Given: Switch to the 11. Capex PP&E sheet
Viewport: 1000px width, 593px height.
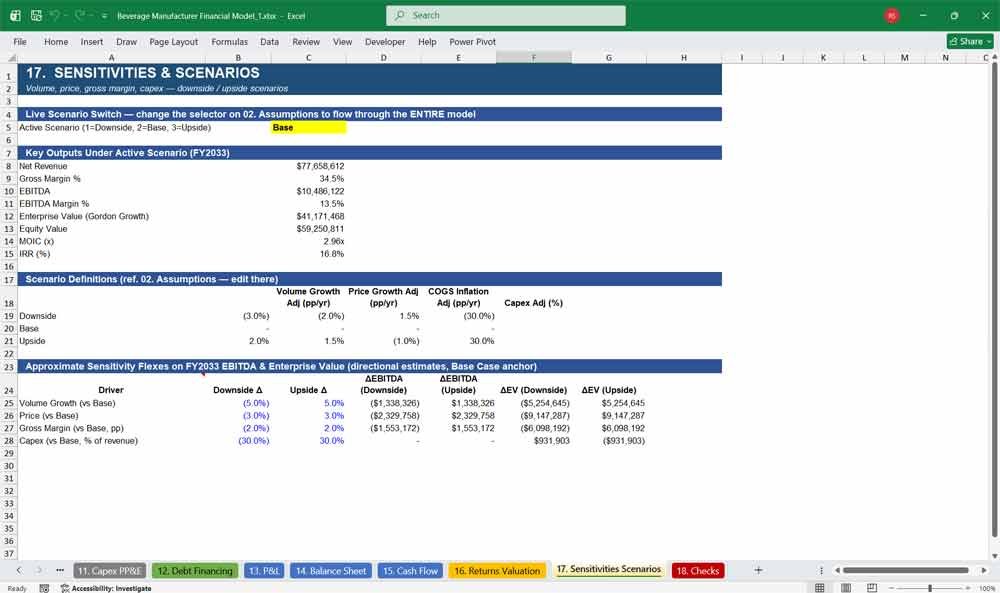Looking at the screenshot, I should click(110, 571).
